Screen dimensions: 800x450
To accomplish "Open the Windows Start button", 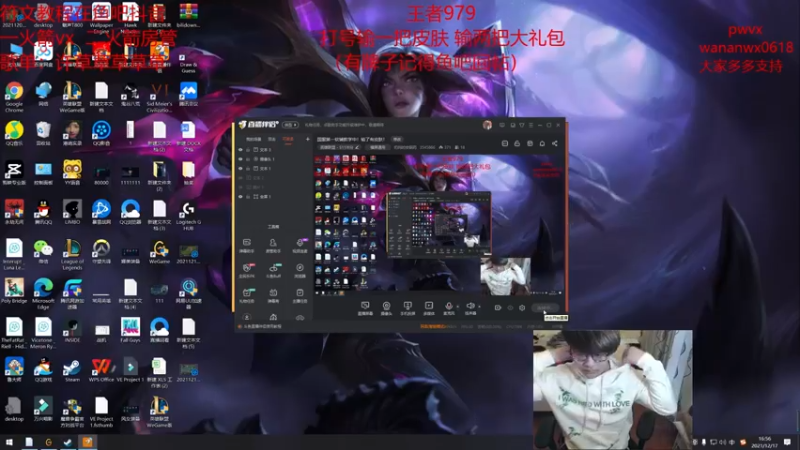I will (x=9, y=442).
